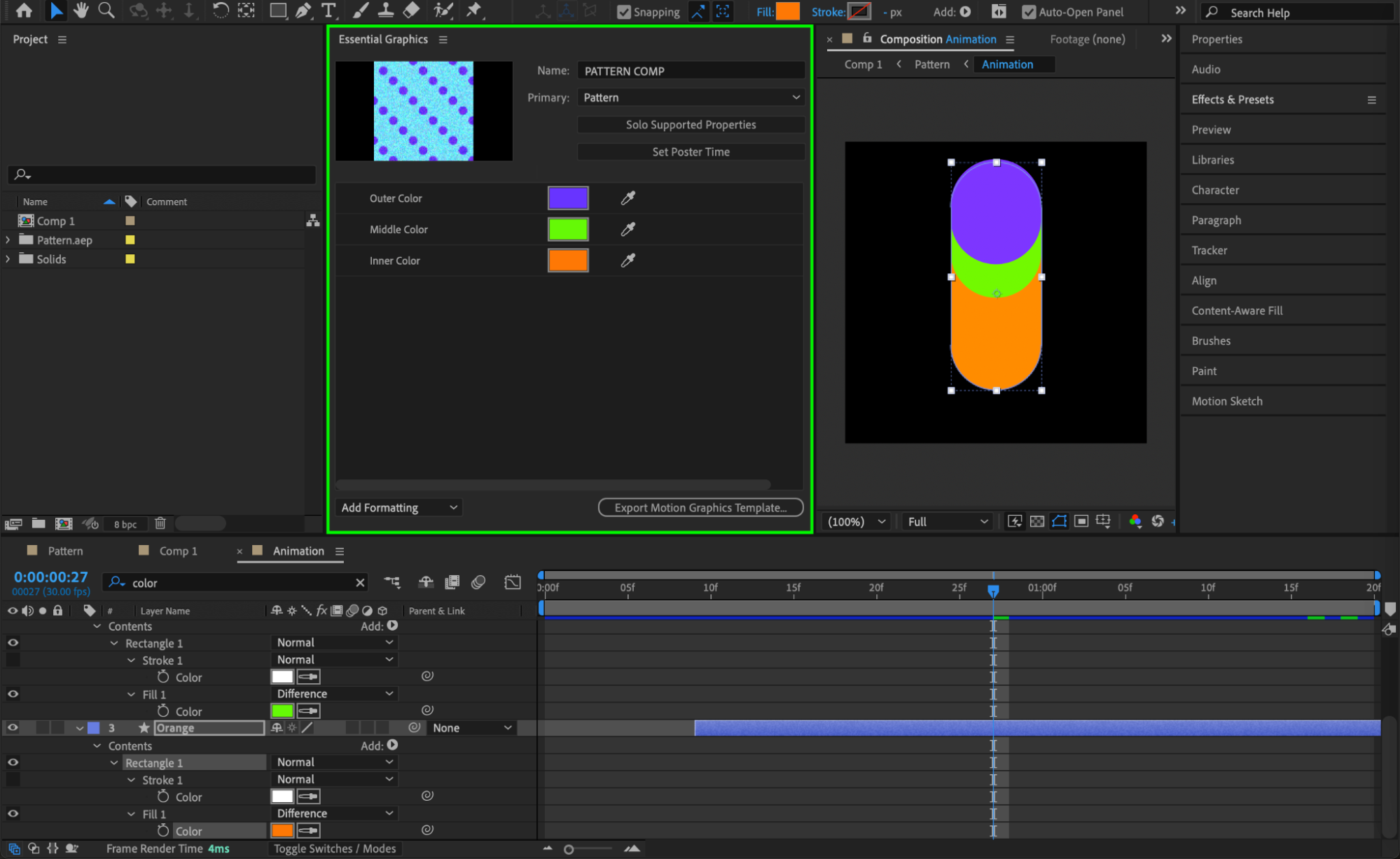Open the Middle Color green swatch
This screenshot has height=859, width=1400.
click(x=568, y=229)
